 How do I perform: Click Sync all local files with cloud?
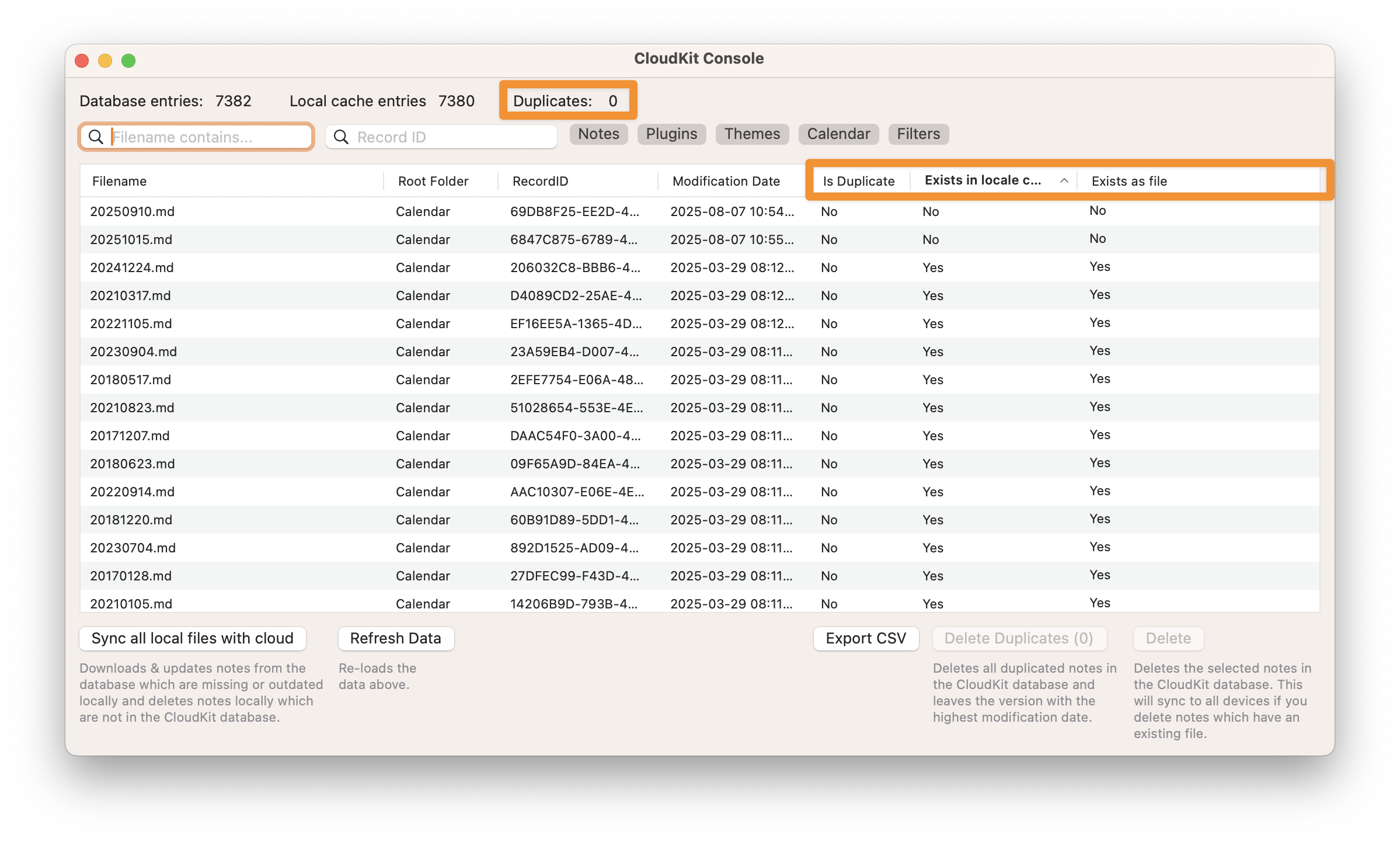pos(193,638)
